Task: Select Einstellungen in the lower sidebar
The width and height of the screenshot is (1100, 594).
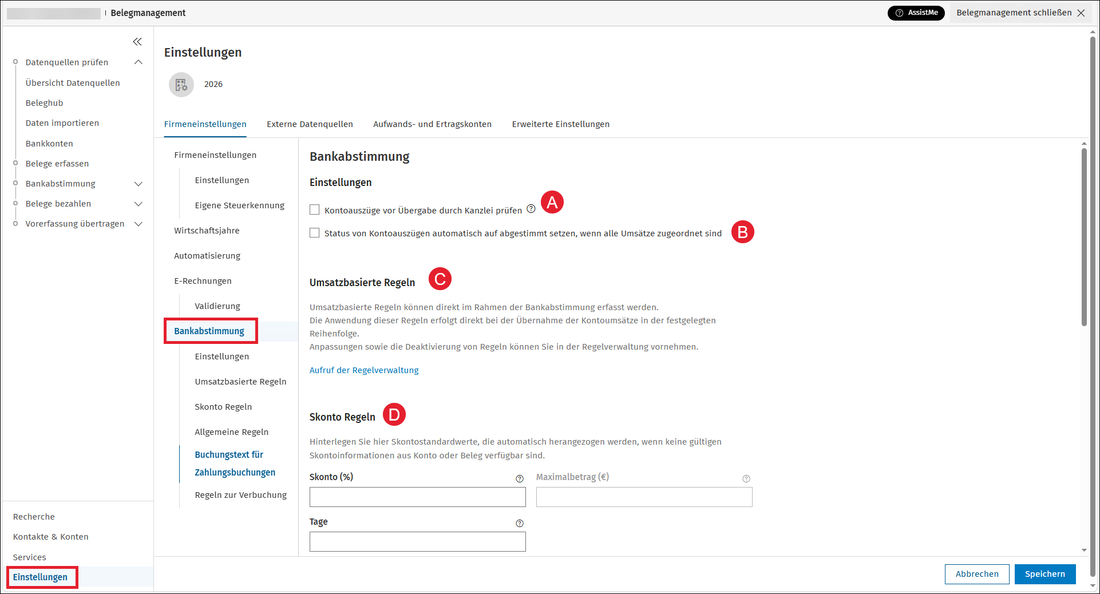Action: (x=40, y=577)
